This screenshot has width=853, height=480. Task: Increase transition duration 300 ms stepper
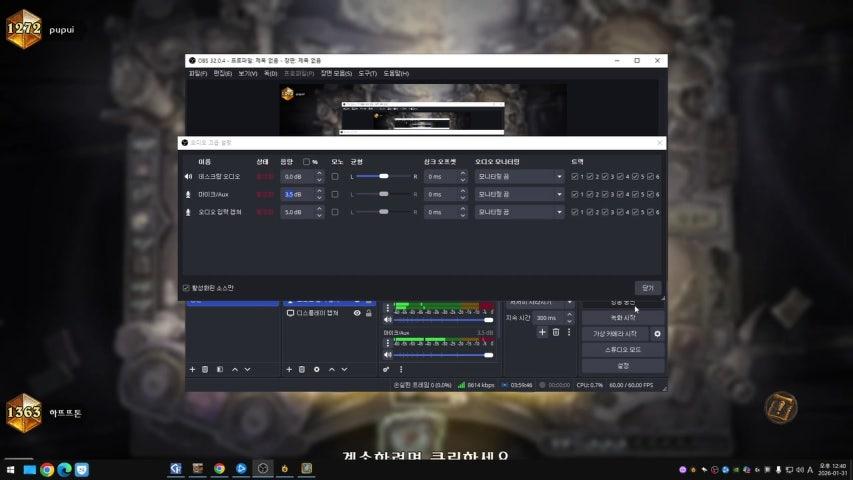click(x=570, y=315)
